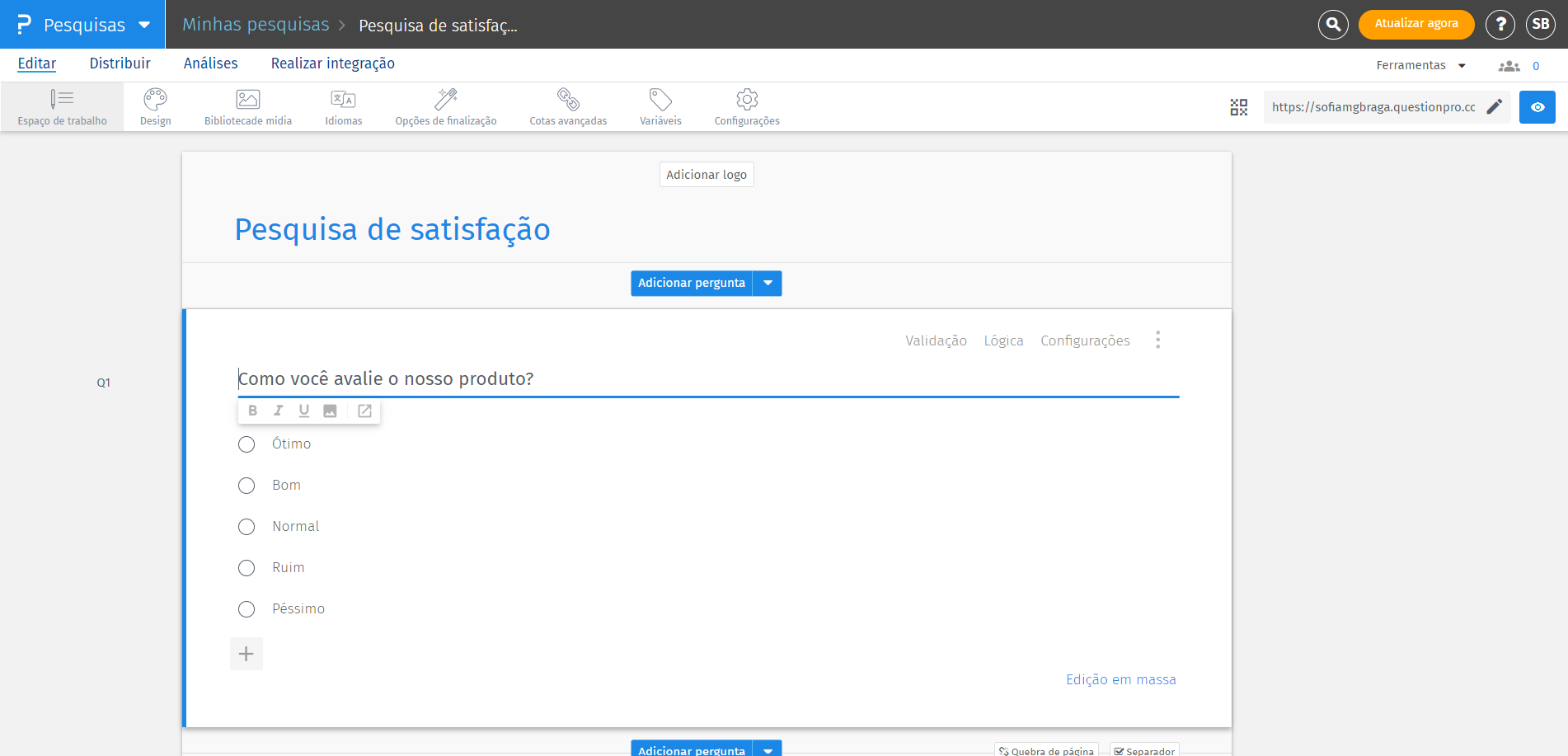This screenshot has width=1568, height=756.
Task: Preview survey with the eye button
Action: pos(1537,107)
